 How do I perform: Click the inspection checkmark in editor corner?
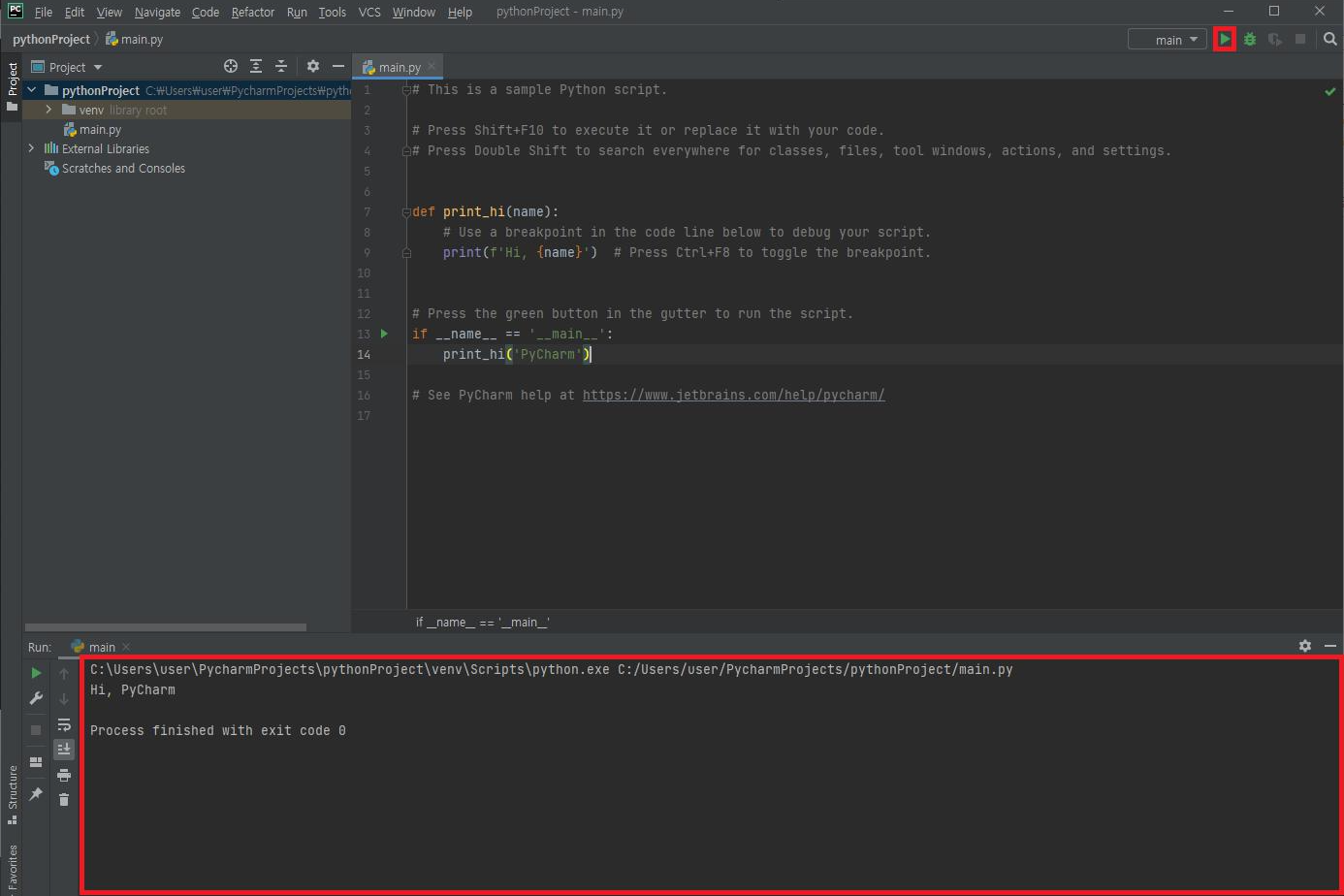click(x=1330, y=91)
